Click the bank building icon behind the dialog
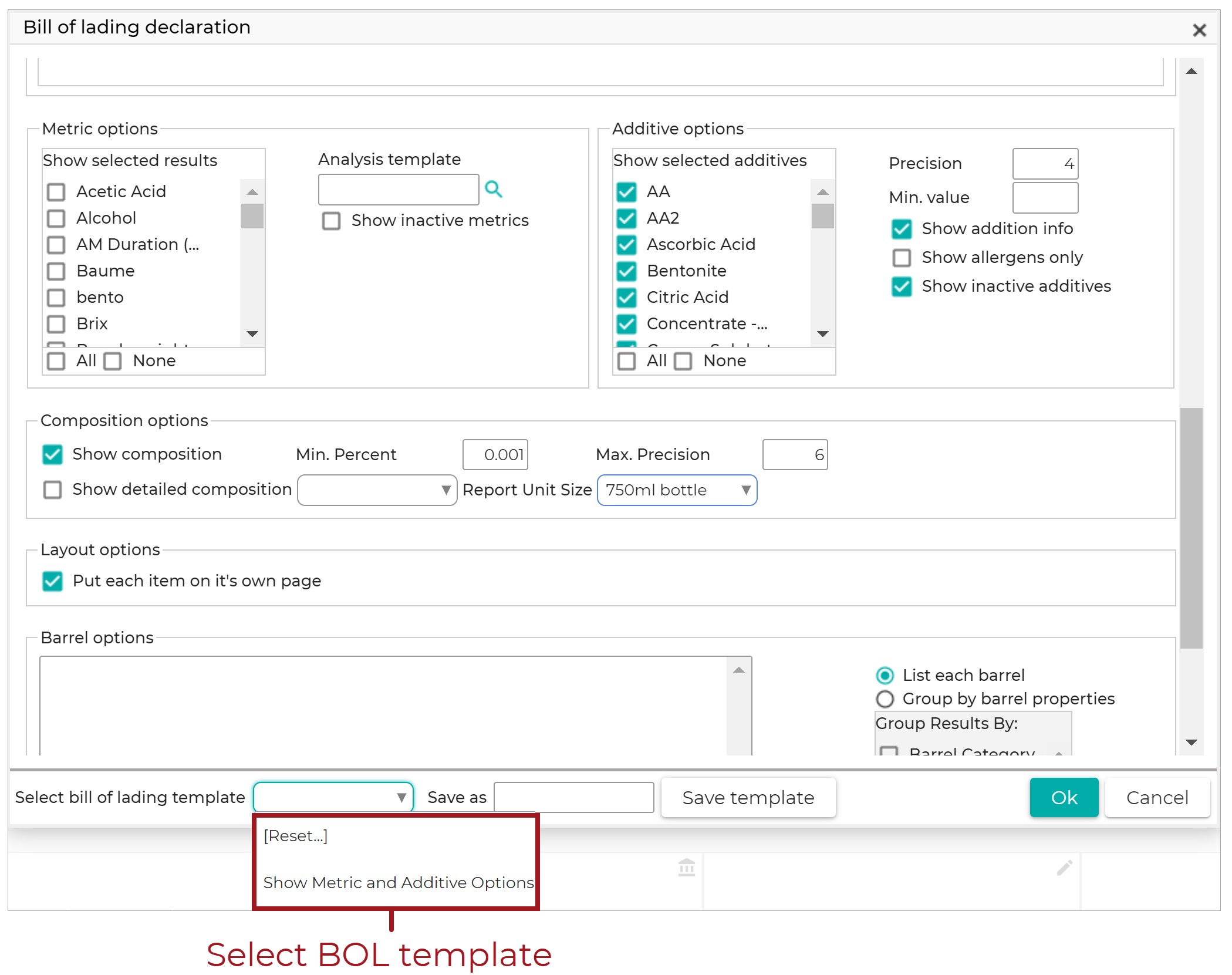1232x975 pixels. click(x=686, y=867)
